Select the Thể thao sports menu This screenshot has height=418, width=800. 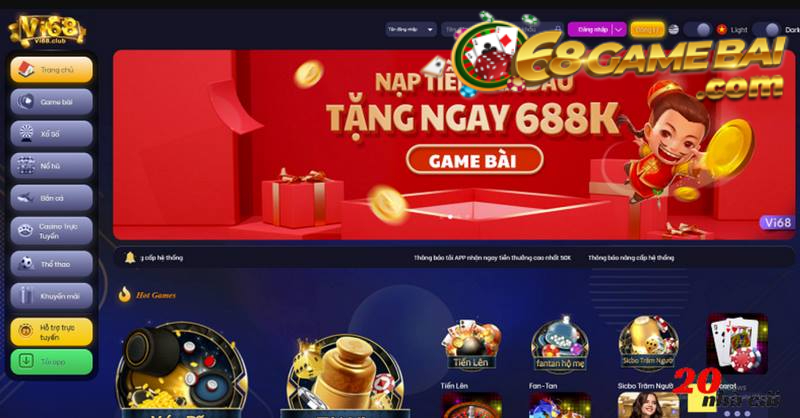(x=52, y=264)
